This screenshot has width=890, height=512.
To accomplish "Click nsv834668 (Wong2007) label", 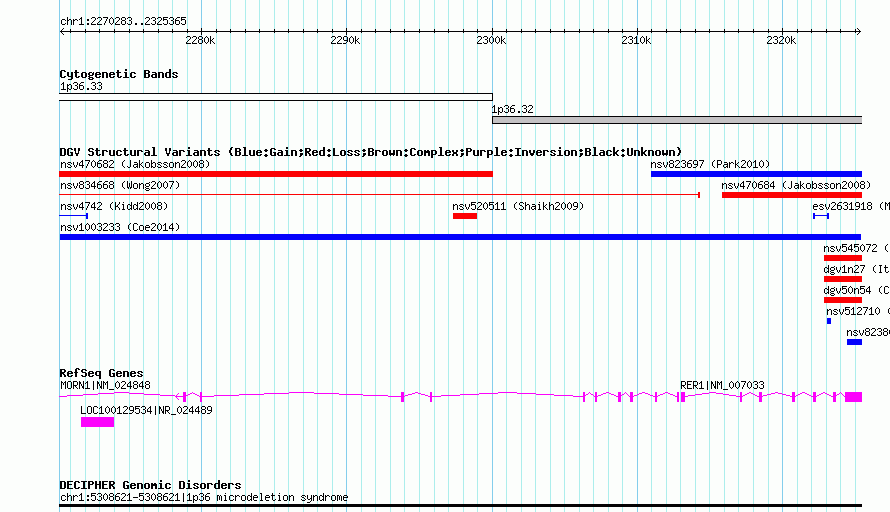I will (x=120, y=185).
